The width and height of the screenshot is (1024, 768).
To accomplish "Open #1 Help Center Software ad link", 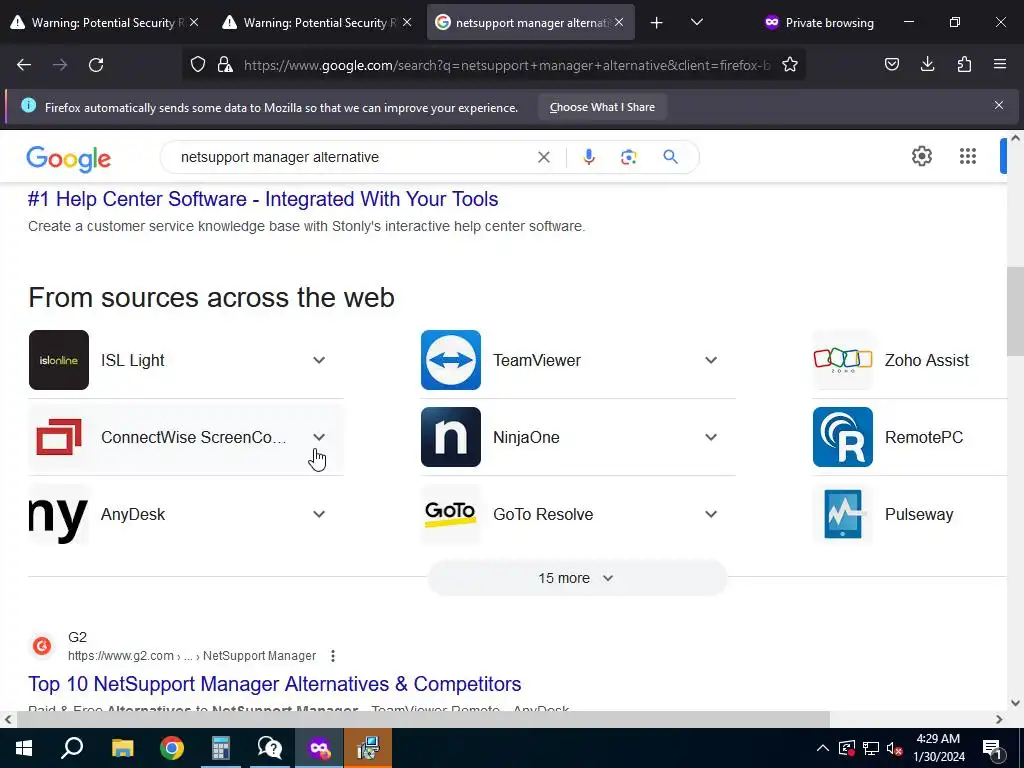I will coord(263,199).
